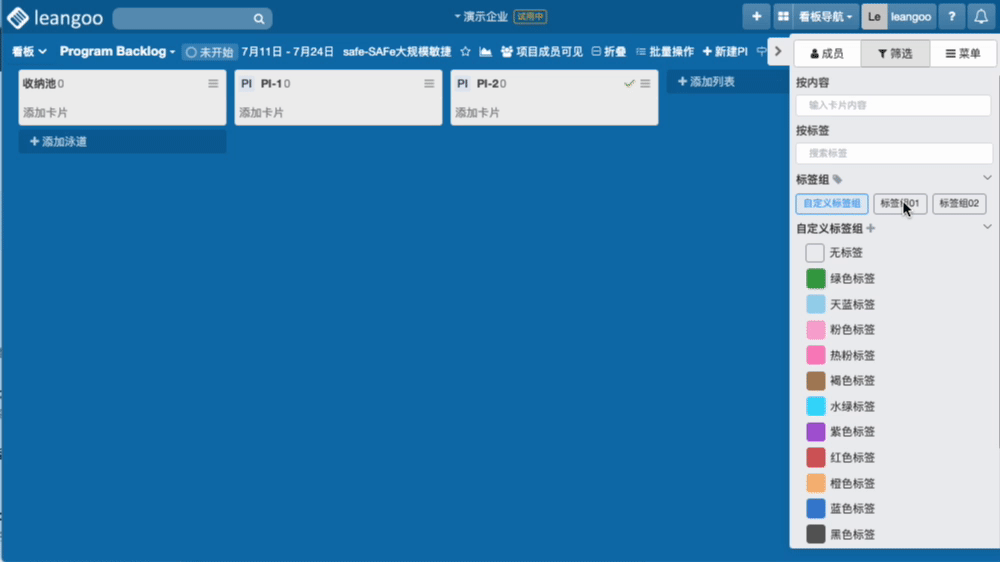1000x562 pixels.
Task: Click the plus create icon in top bar
Action: pyautogui.click(x=756, y=17)
